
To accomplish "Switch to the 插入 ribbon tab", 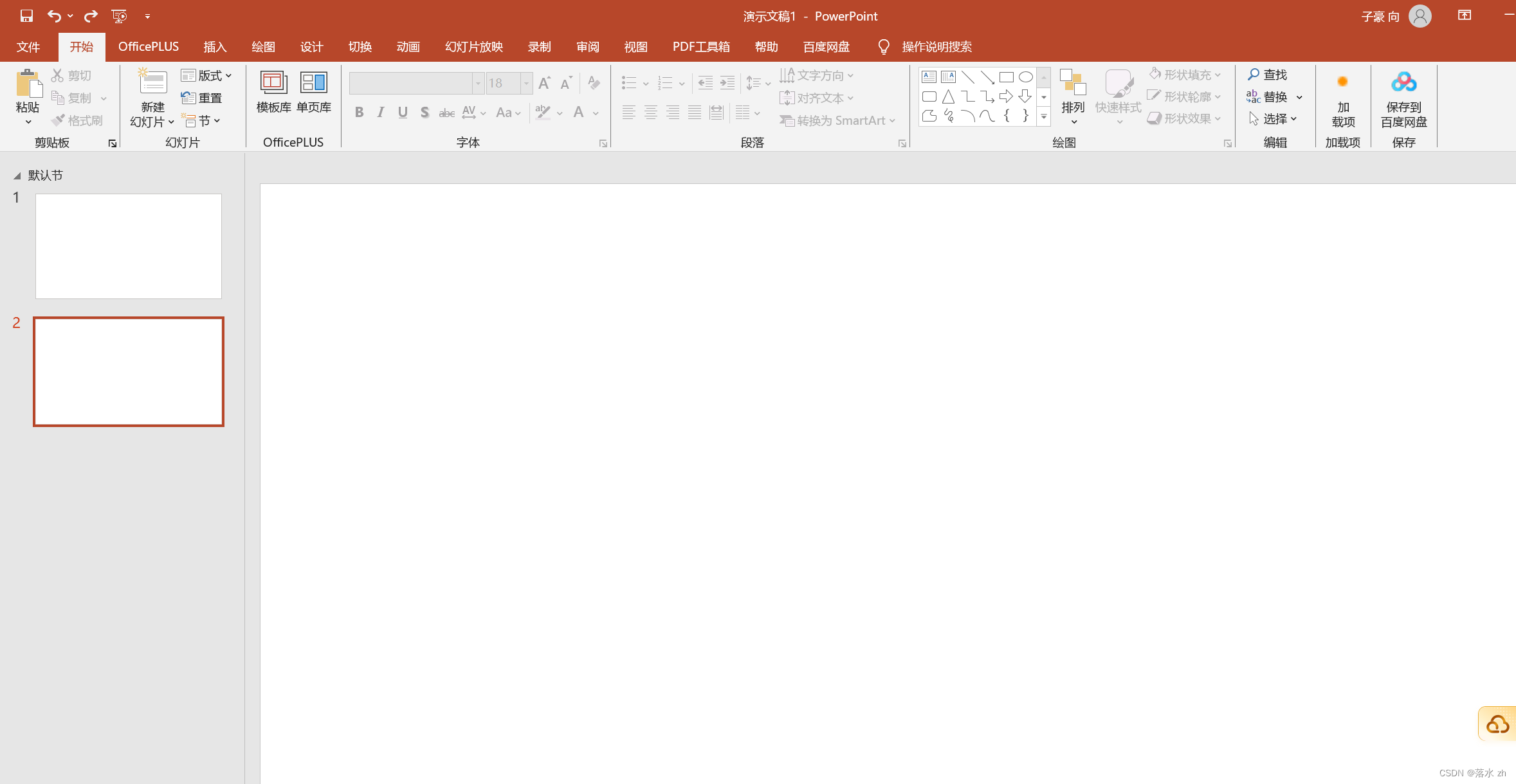I will (x=215, y=47).
